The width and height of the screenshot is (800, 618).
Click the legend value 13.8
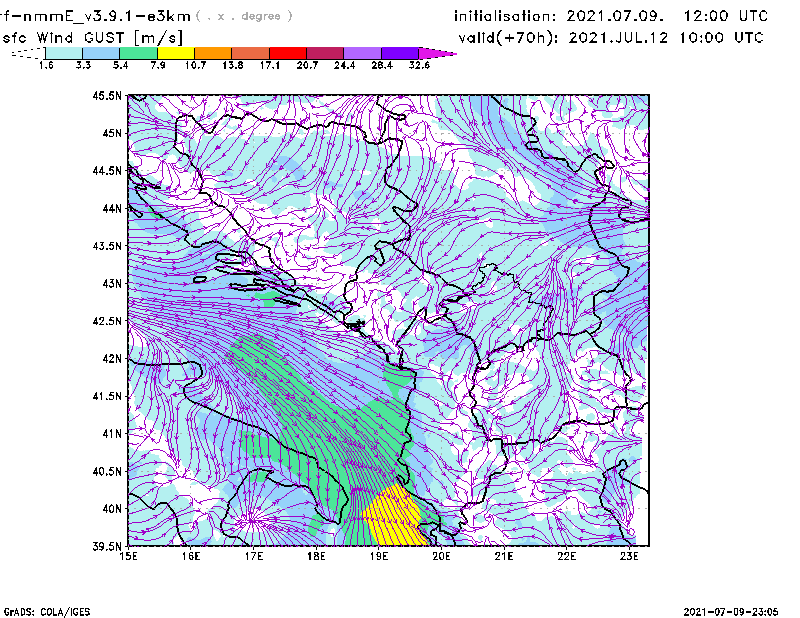pyautogui.click(x=233, y=65)
